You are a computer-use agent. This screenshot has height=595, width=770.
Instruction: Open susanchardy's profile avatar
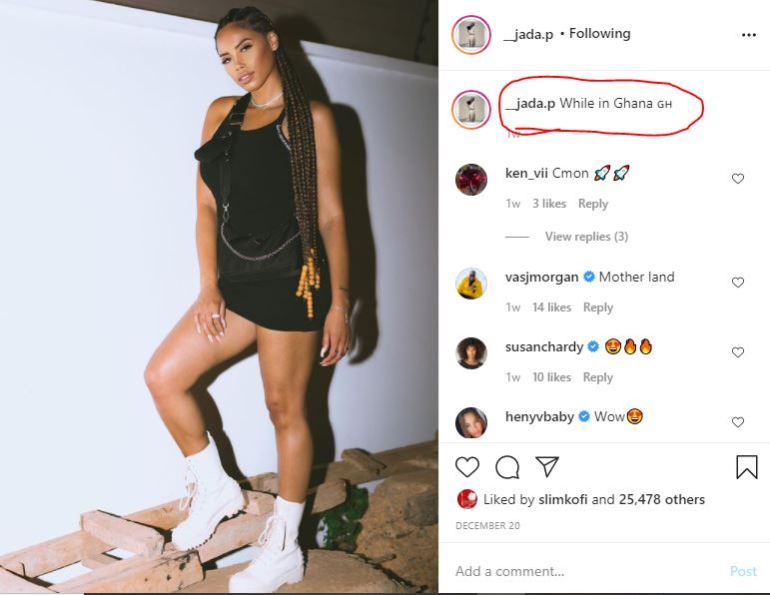pos(471,353)
